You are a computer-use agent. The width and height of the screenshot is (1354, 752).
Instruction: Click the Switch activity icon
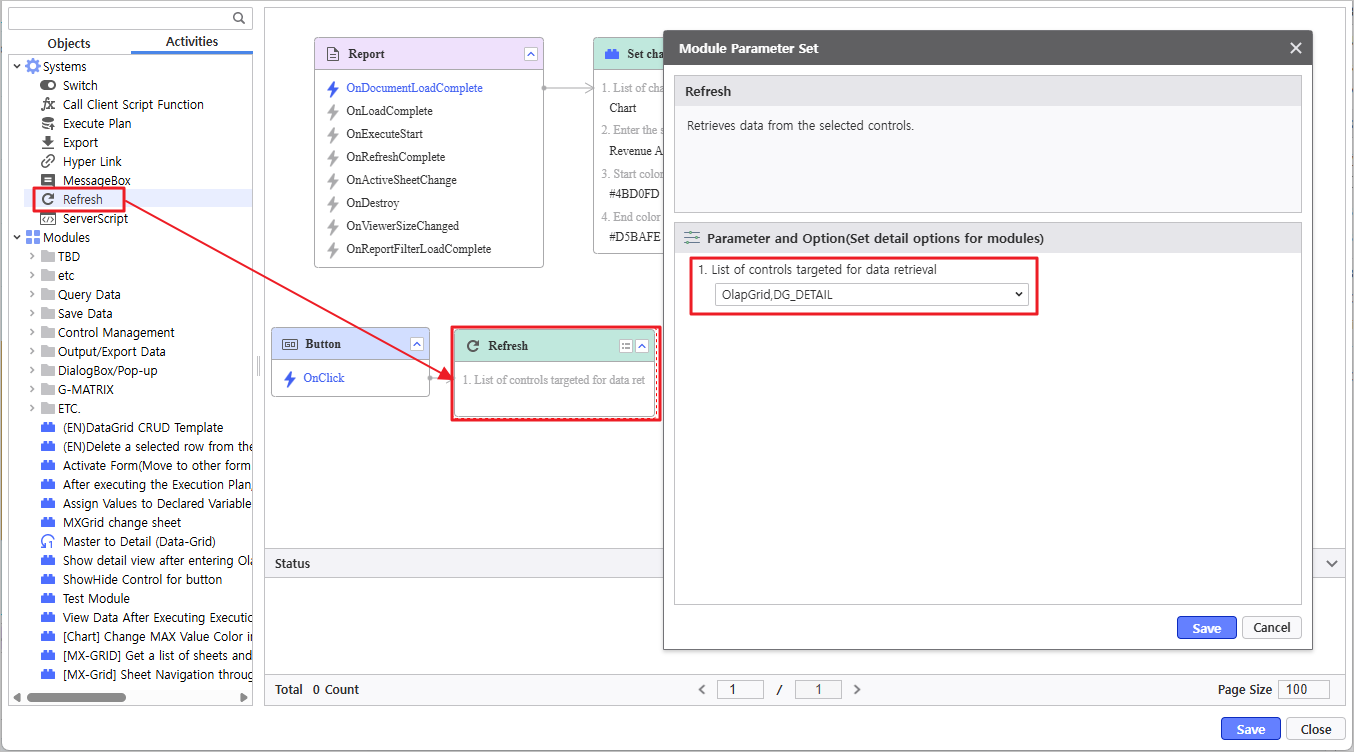click(48, 86)
